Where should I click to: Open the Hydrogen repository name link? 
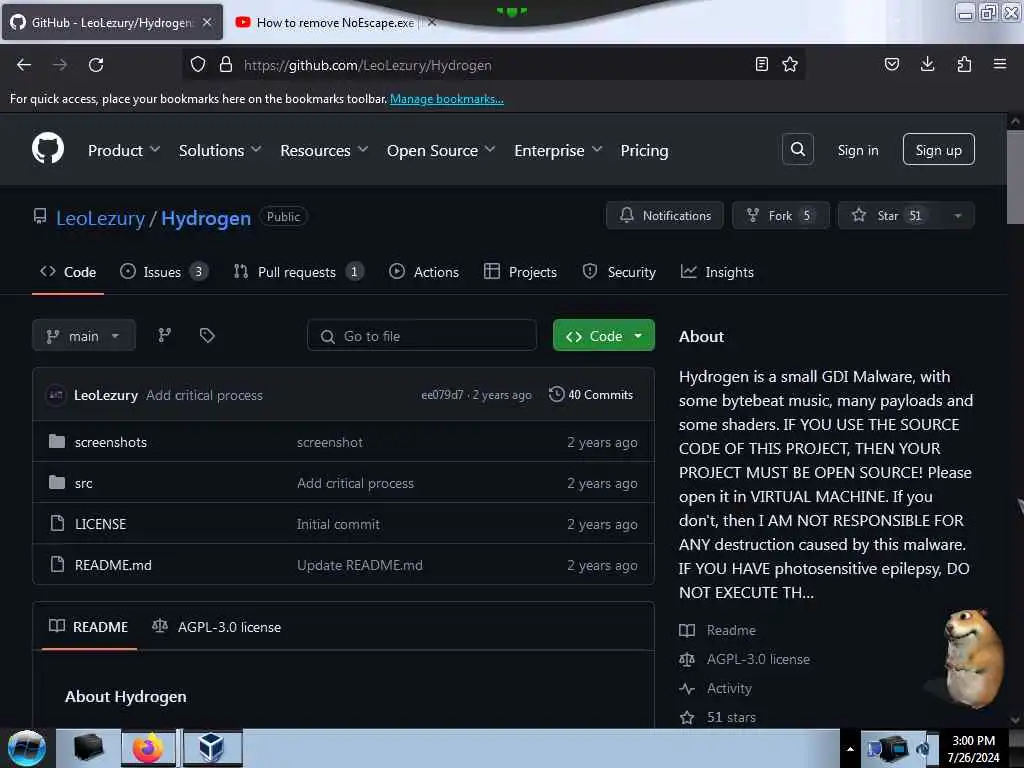point(206,218)
